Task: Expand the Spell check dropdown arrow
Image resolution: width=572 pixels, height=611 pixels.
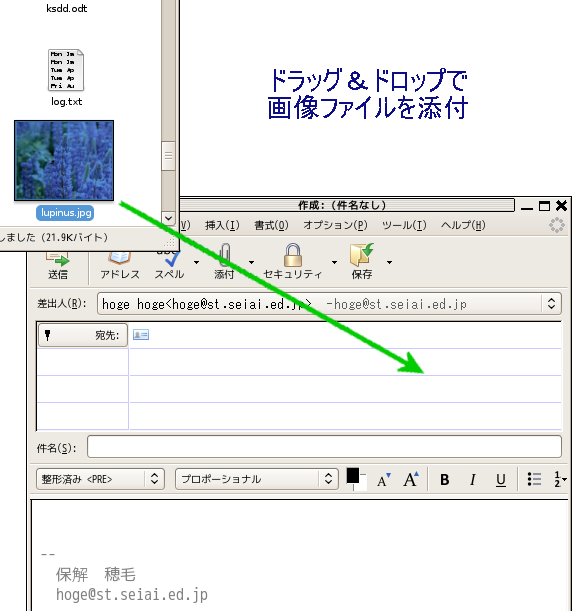Action: click(197, 262)
